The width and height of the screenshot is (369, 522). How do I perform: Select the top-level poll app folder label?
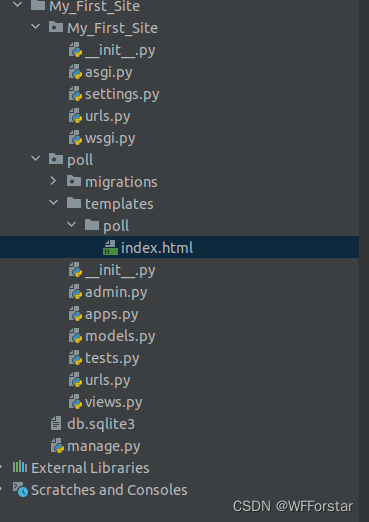[x=80, y=160]
